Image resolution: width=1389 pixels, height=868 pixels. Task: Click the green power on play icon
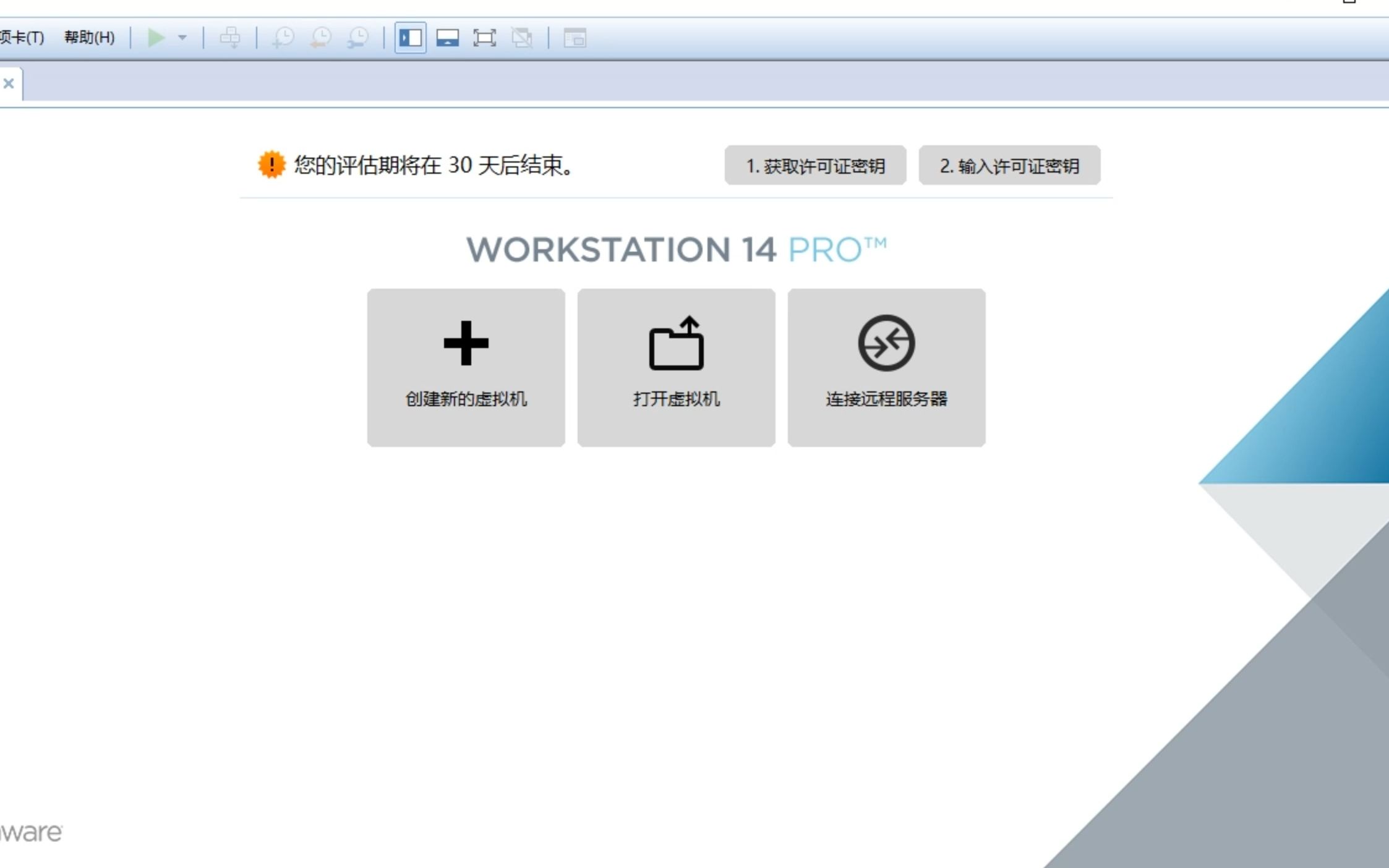[156, 38]
